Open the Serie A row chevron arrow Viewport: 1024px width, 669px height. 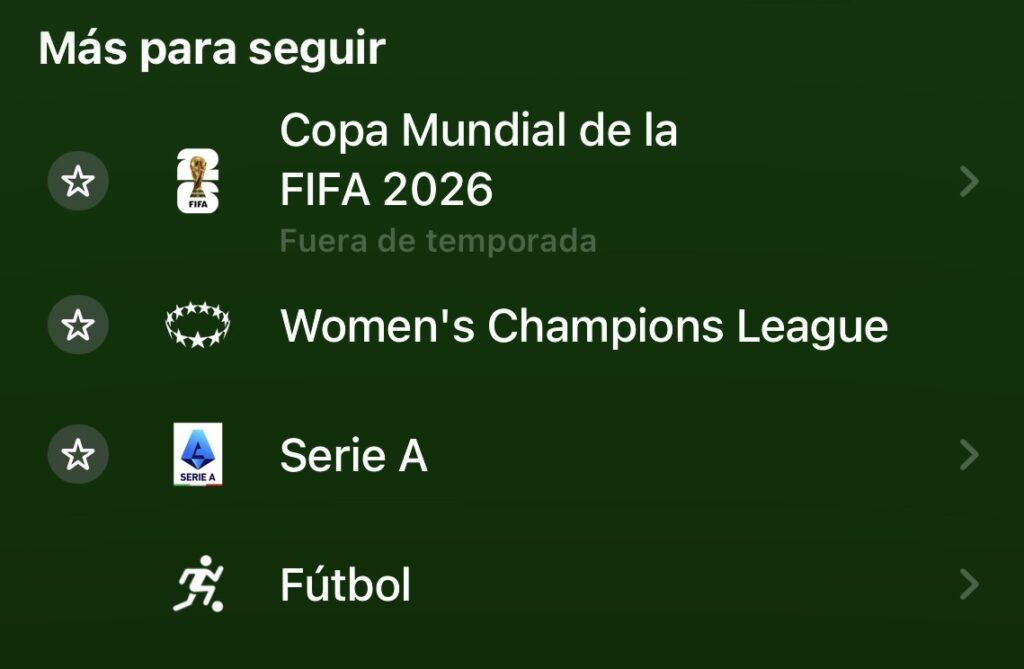[x=968, y=455]
